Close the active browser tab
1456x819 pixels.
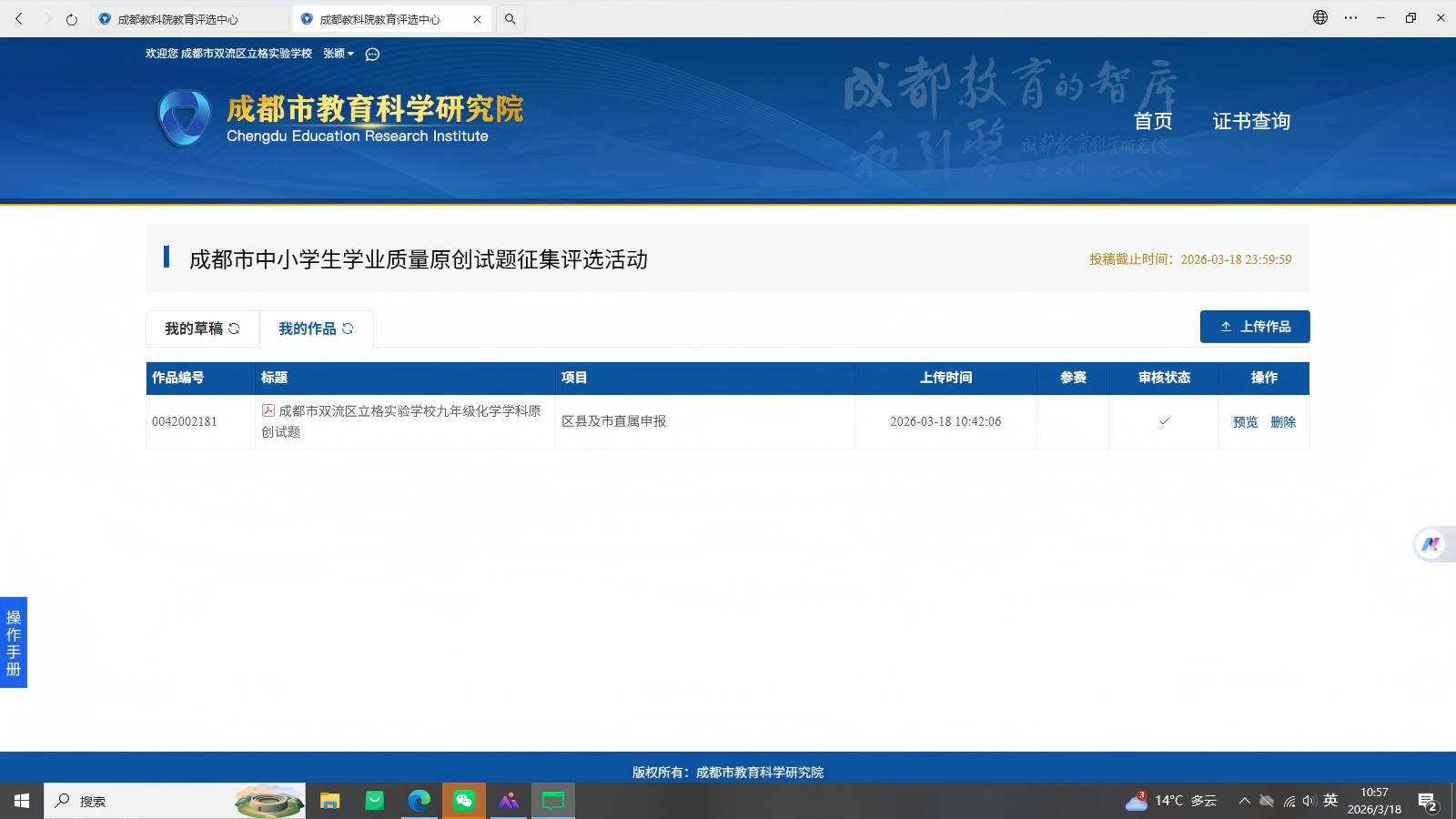click(477, 19)
